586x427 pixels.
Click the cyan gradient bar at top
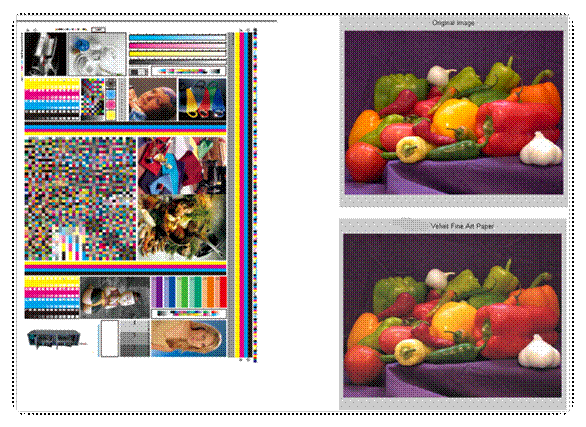click(178, 37)
